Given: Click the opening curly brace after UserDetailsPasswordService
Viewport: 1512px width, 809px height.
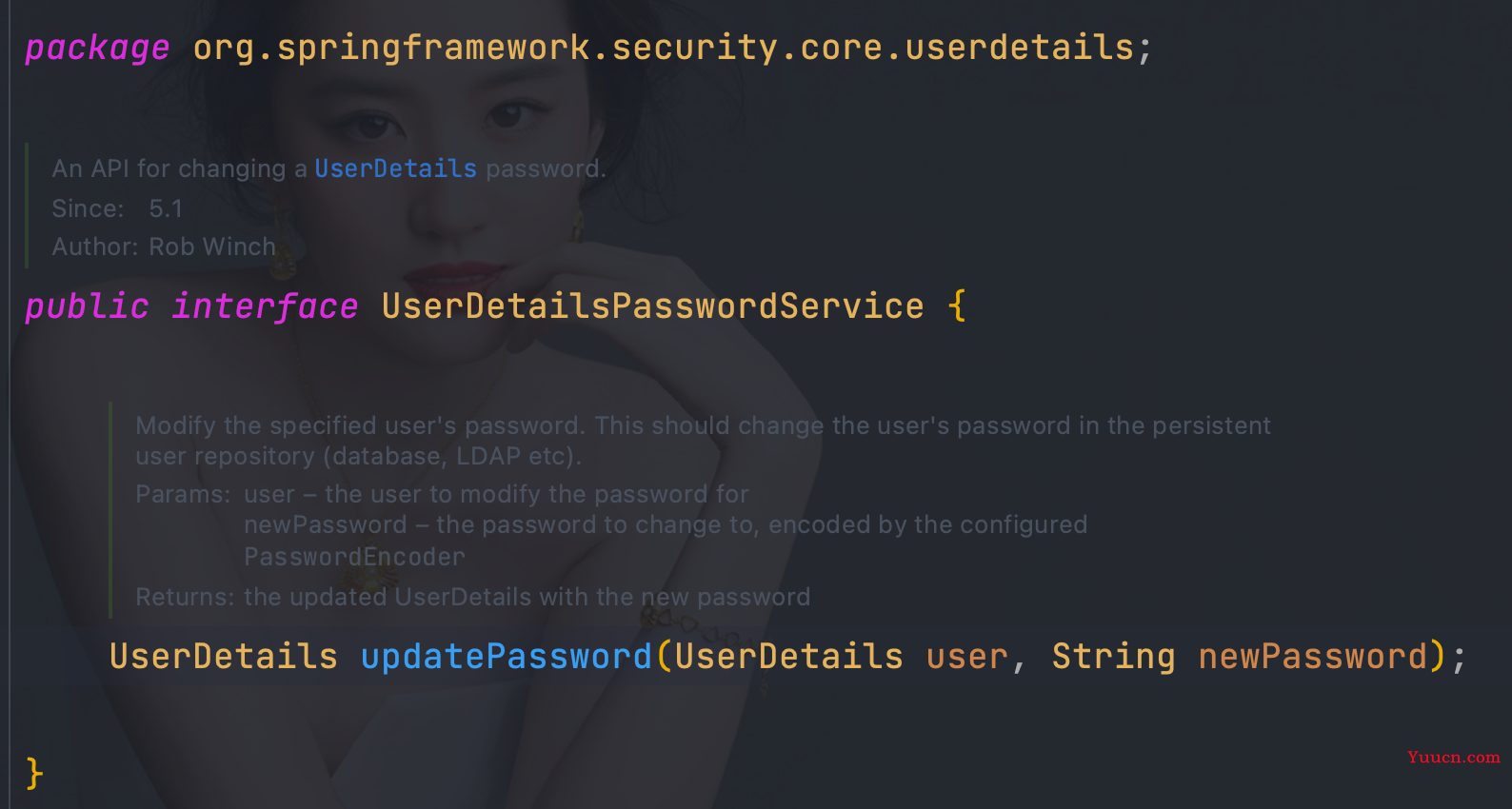Looking at the screenshot, I should (x=957, y=306).
